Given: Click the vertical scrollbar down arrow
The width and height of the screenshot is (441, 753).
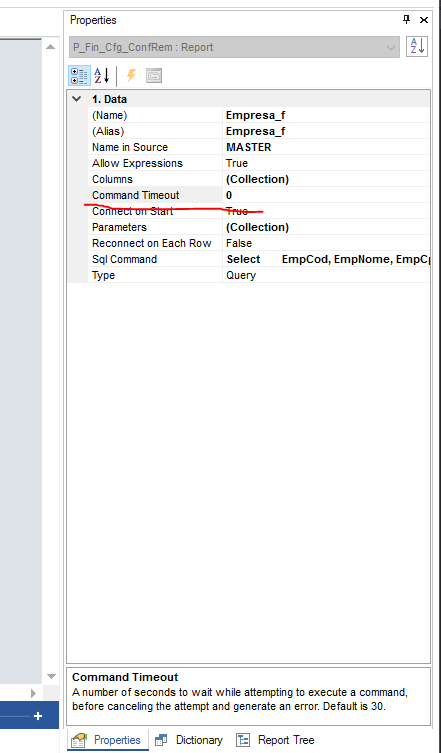Looking at the screenshot, I should pyautogui.click(x=50, y=676).
